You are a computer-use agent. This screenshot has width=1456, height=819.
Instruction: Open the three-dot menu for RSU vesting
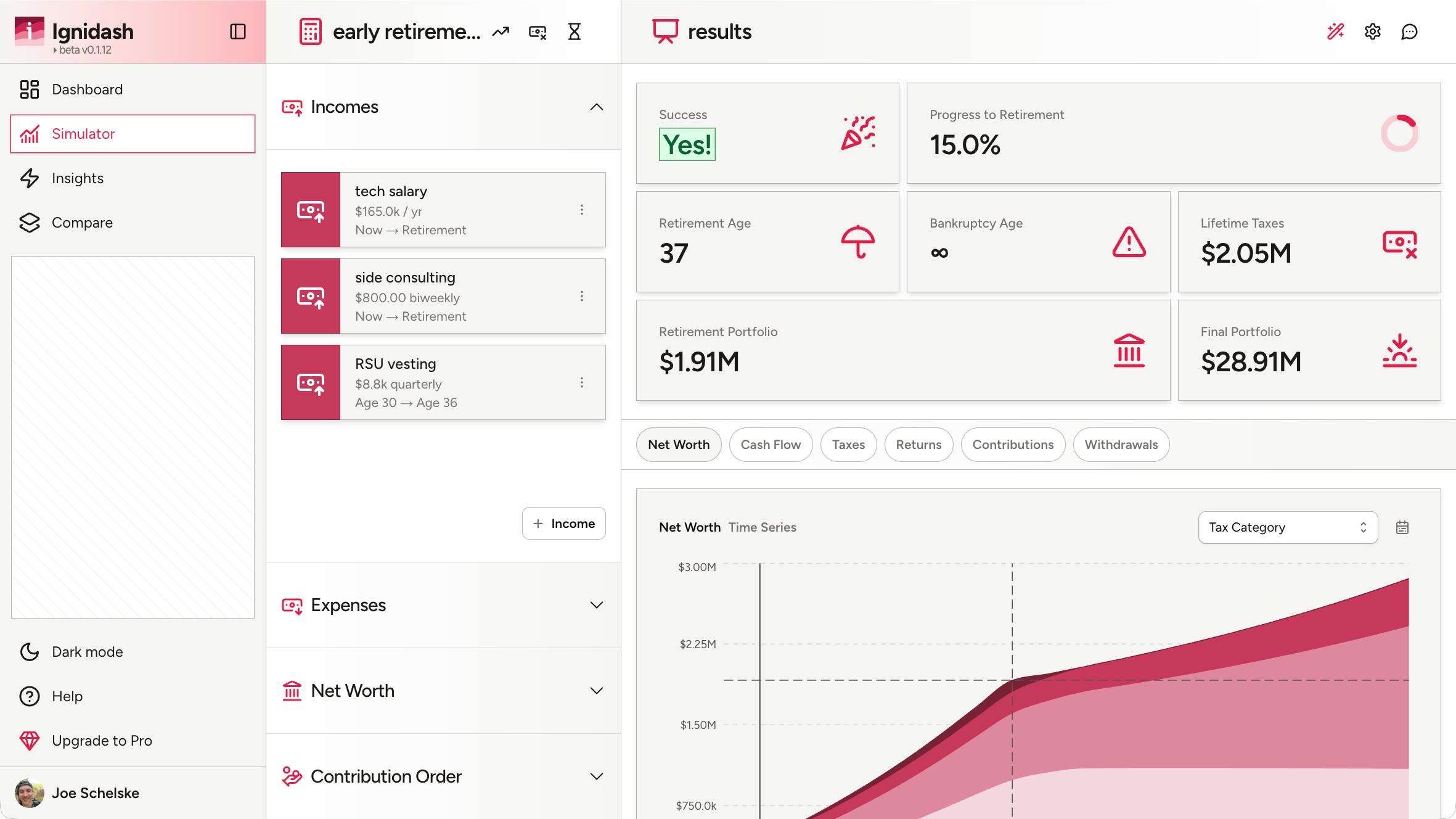coord(581,382)
